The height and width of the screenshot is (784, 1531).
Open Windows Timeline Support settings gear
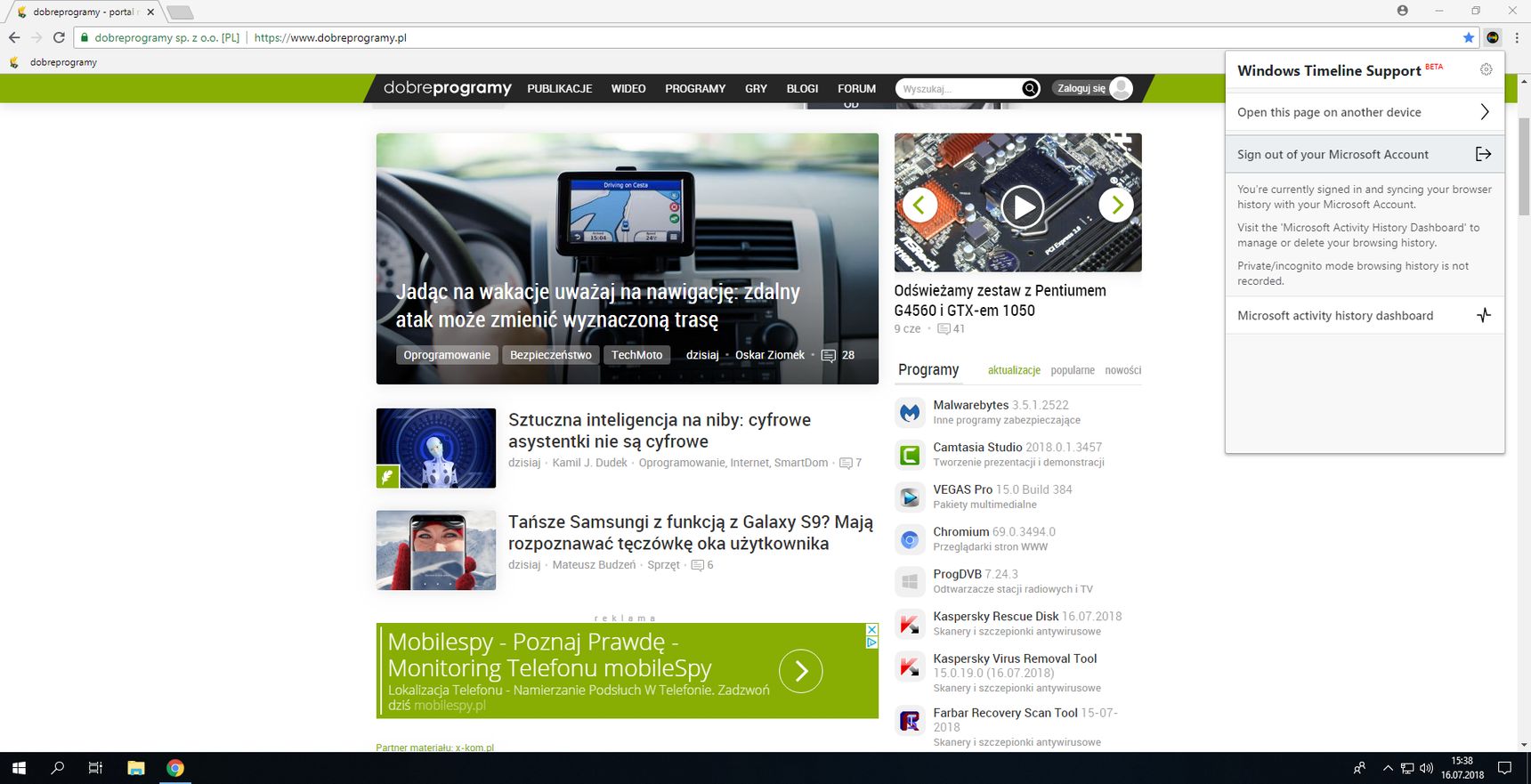(1486, 69)
